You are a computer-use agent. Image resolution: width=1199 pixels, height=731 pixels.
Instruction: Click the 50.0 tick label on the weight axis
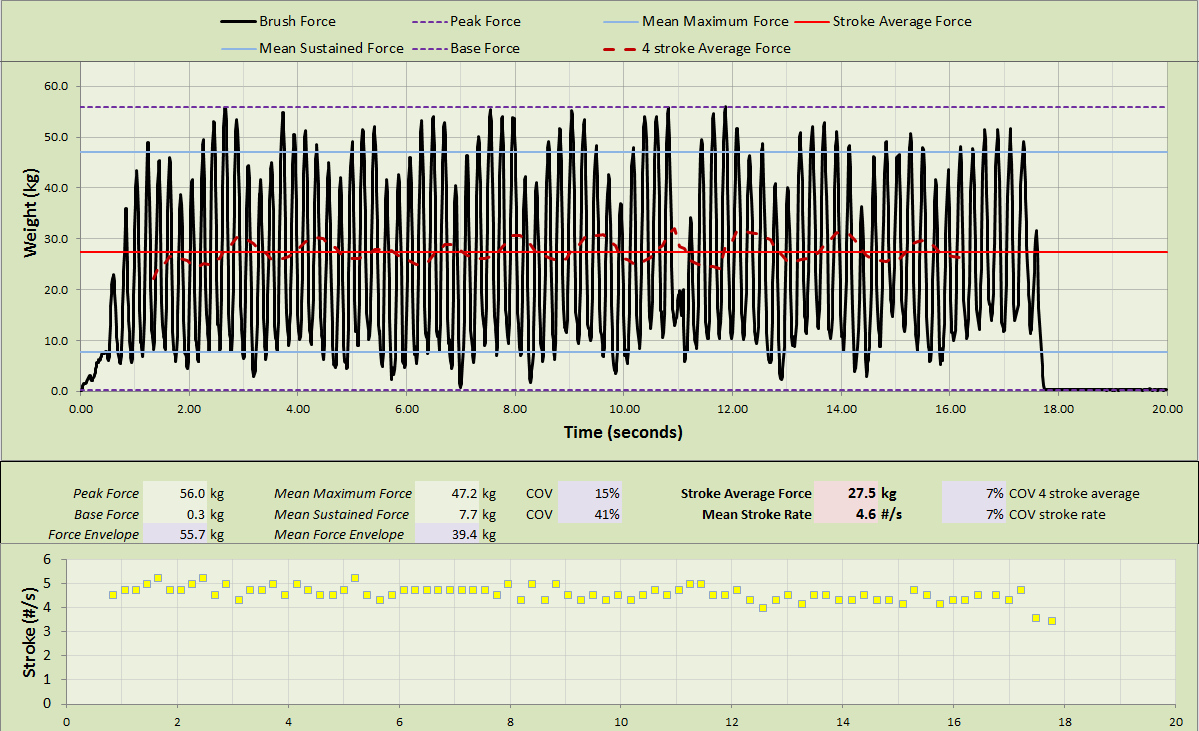[56, 138]
